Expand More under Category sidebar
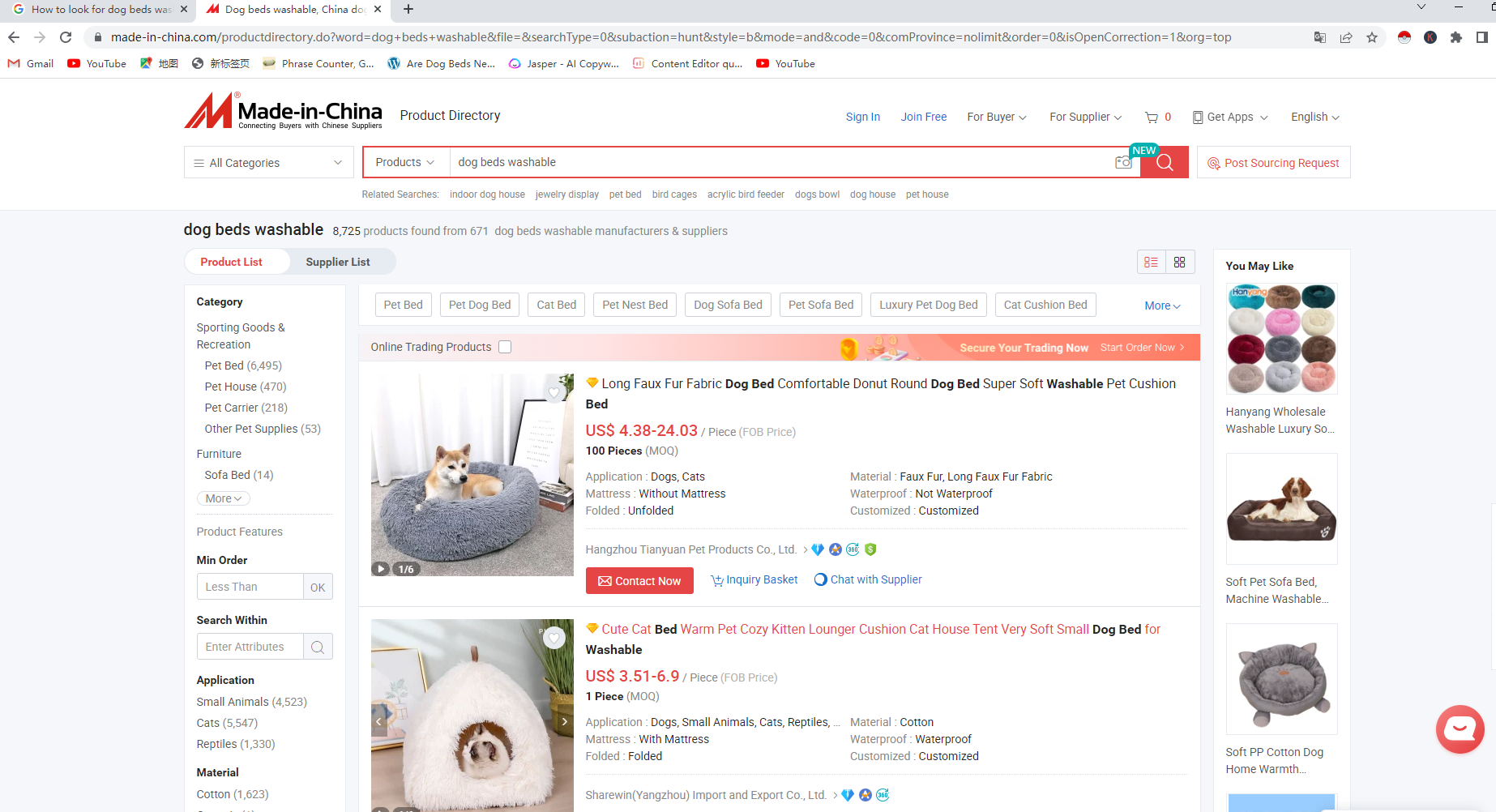Screen dimensions: 1496x812 (x=223, y=498)
